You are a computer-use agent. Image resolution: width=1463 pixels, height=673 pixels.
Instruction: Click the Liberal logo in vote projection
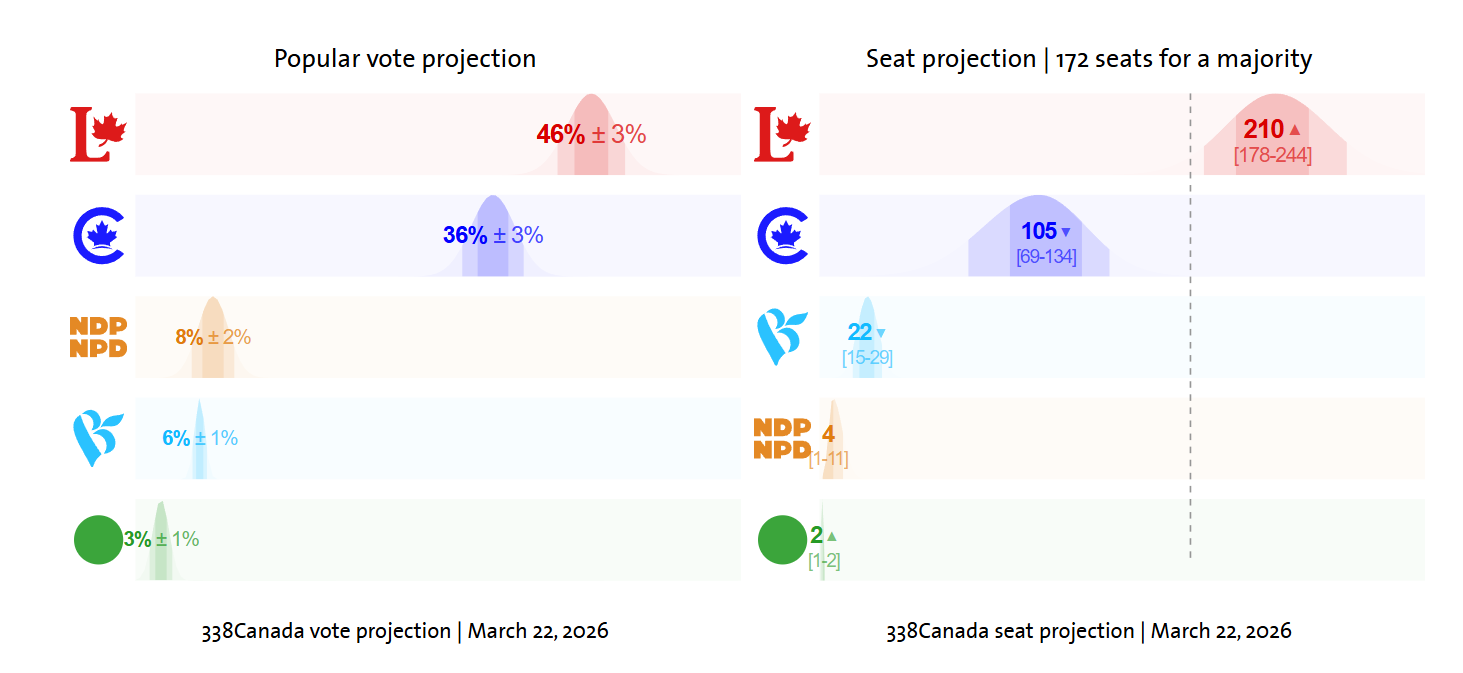point(98,134)
